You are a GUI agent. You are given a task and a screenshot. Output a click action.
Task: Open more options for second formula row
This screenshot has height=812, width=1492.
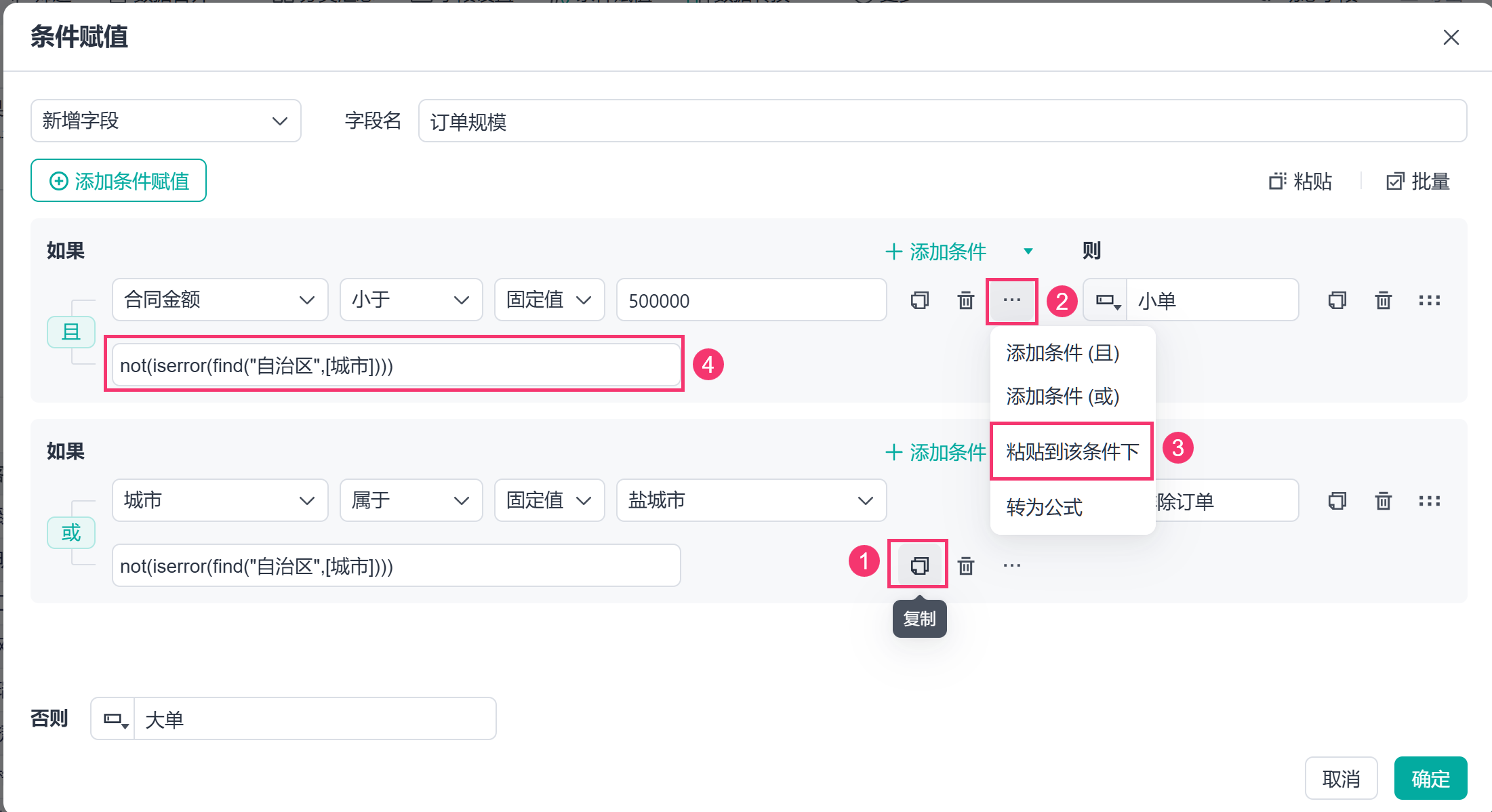pyautogui.click(x=1011, y=565)
